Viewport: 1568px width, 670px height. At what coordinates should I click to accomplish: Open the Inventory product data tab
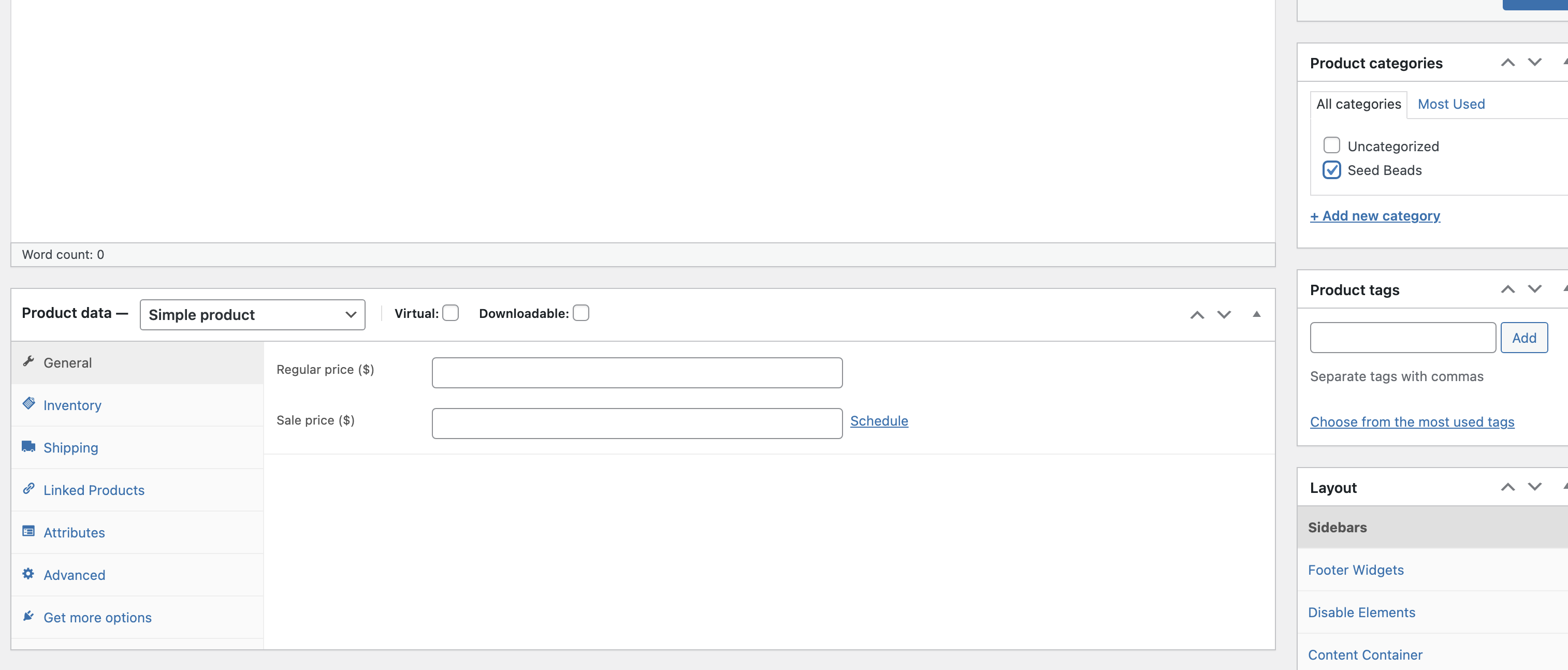click(137, 405)
